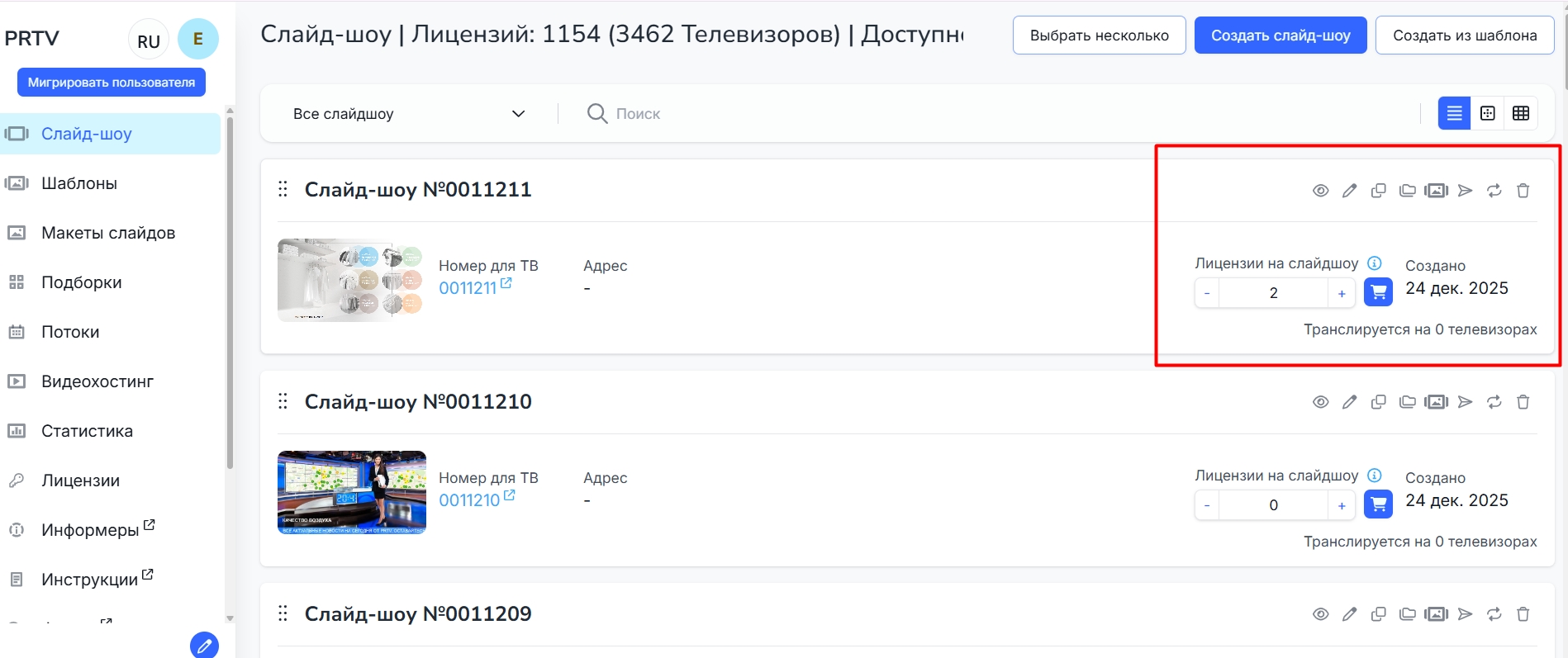
Task: Open the user avatar menu labeled E
Action: (198, 39)
